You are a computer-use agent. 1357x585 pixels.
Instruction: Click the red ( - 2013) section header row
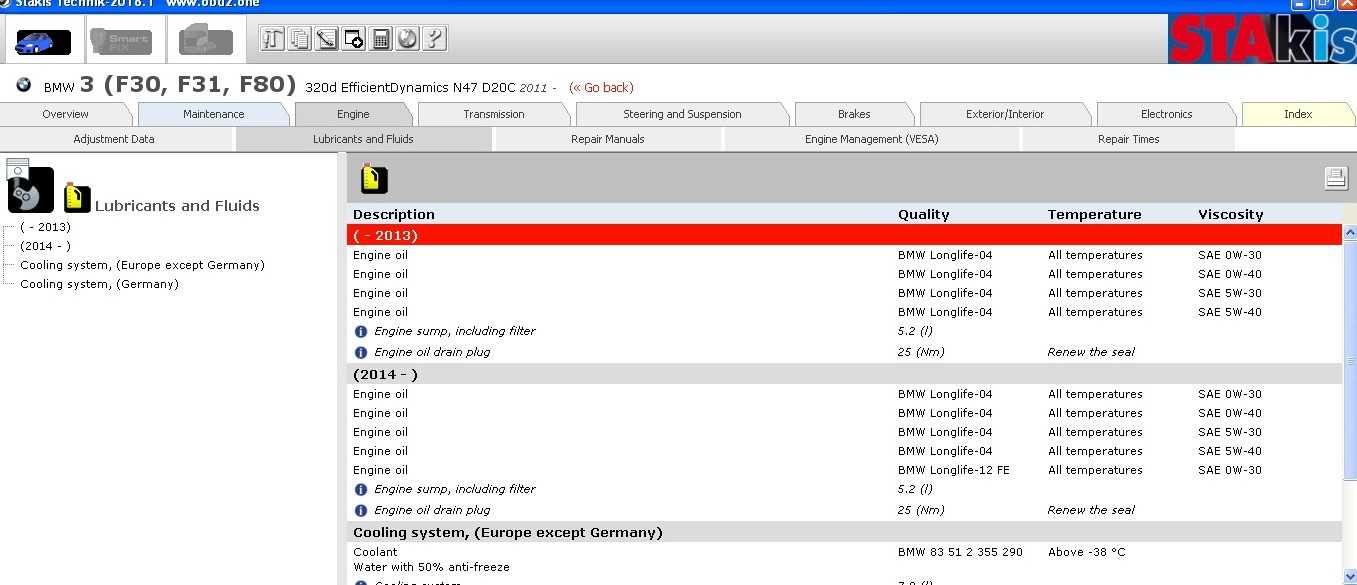(844, 235)
